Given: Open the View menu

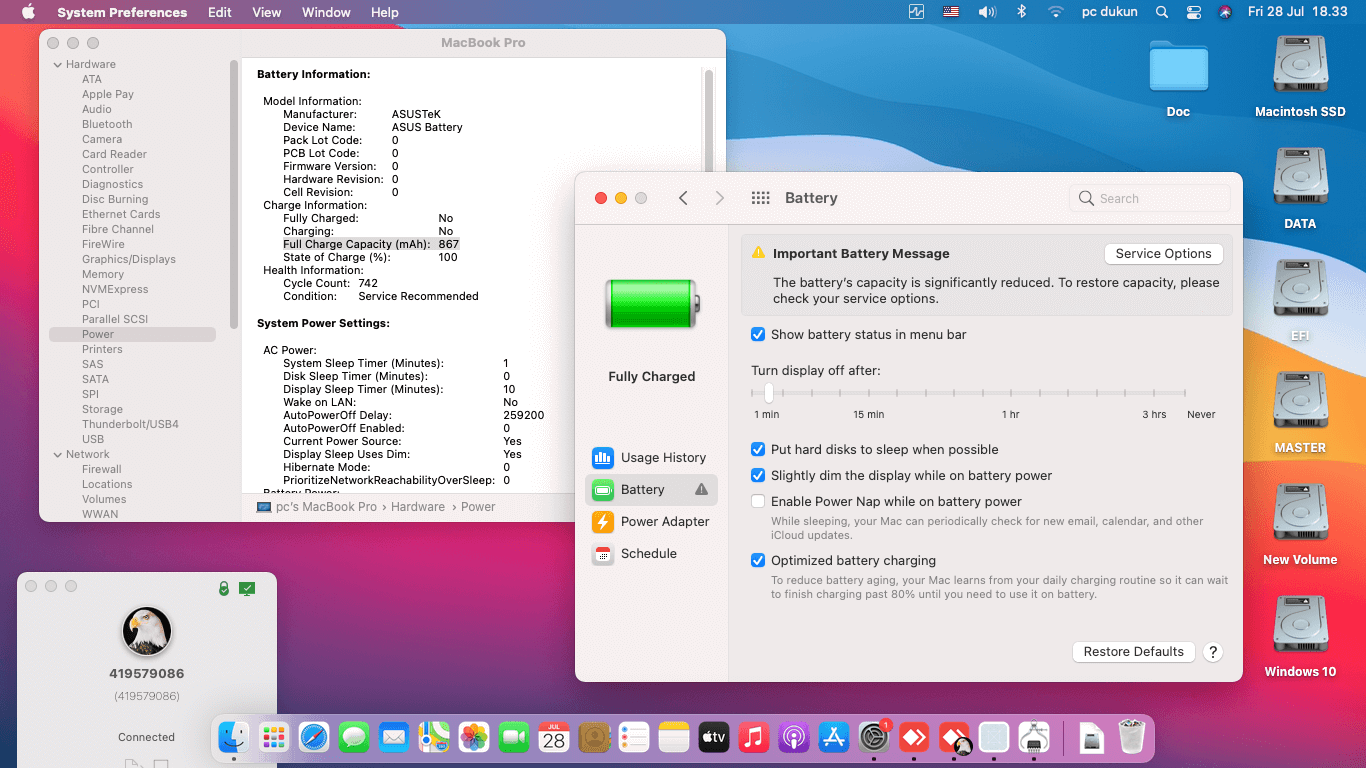Looking at the screenshot, I should click(x=267, y=12).
